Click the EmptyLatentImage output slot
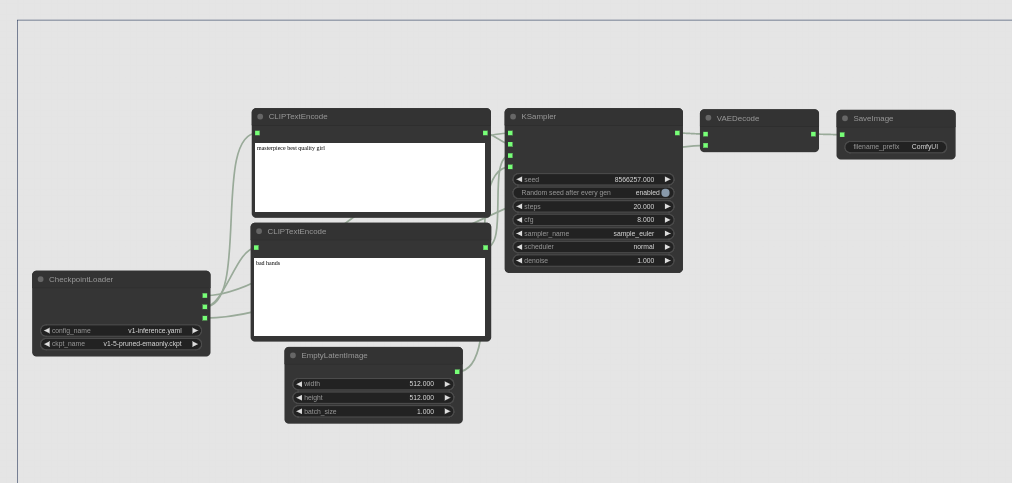The width and height of the screenshot is (1012, 483). [457, 372]
